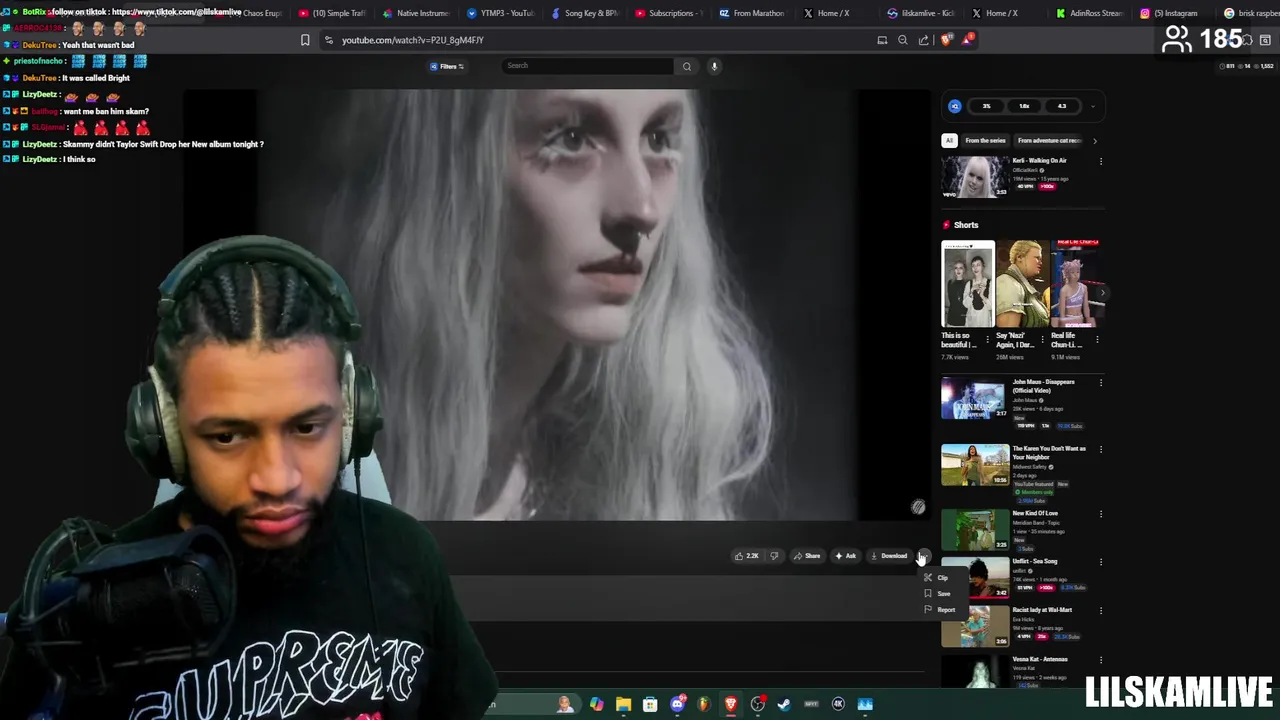1280x720 pixels.
Task: Select the All filter chip
Action: pyautogui.click(x=949, y=141)
